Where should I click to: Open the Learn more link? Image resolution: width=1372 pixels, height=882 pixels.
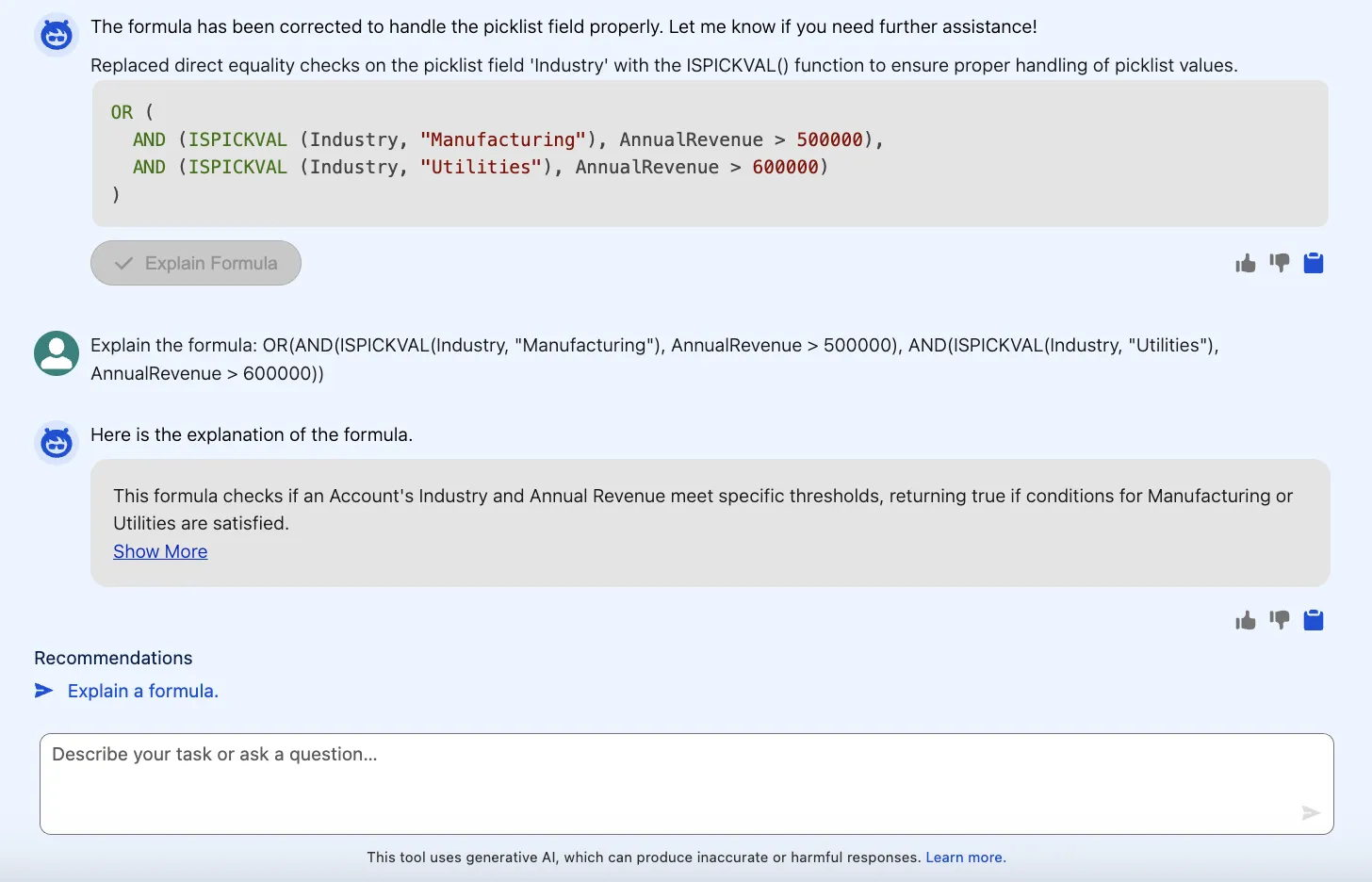[x=965, y=857]
